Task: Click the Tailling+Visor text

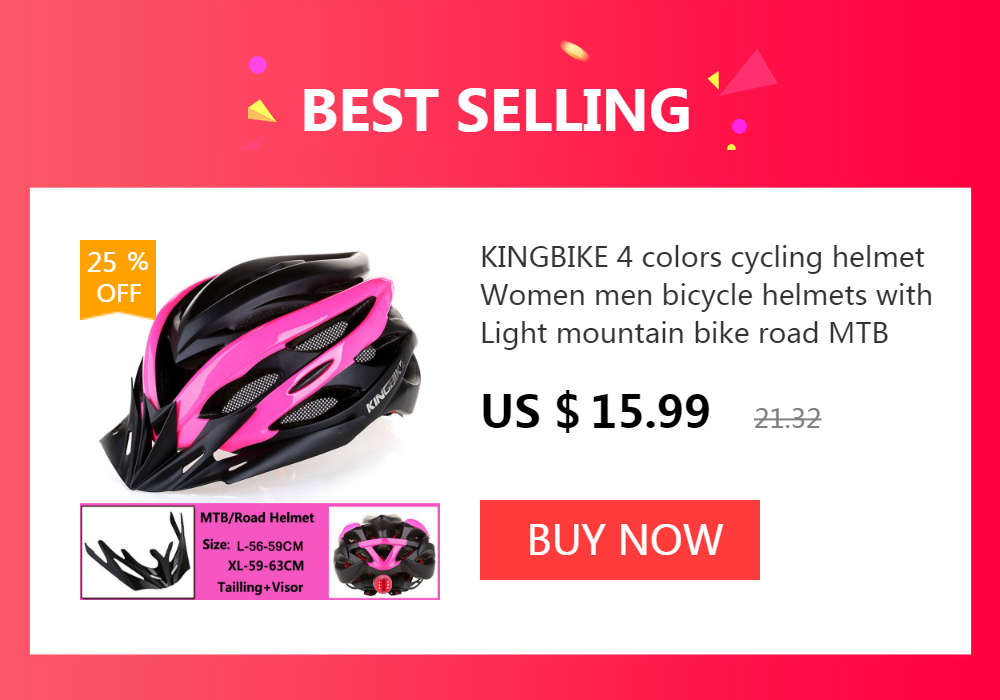Action: pyautogui.click(x=260, y=587)
